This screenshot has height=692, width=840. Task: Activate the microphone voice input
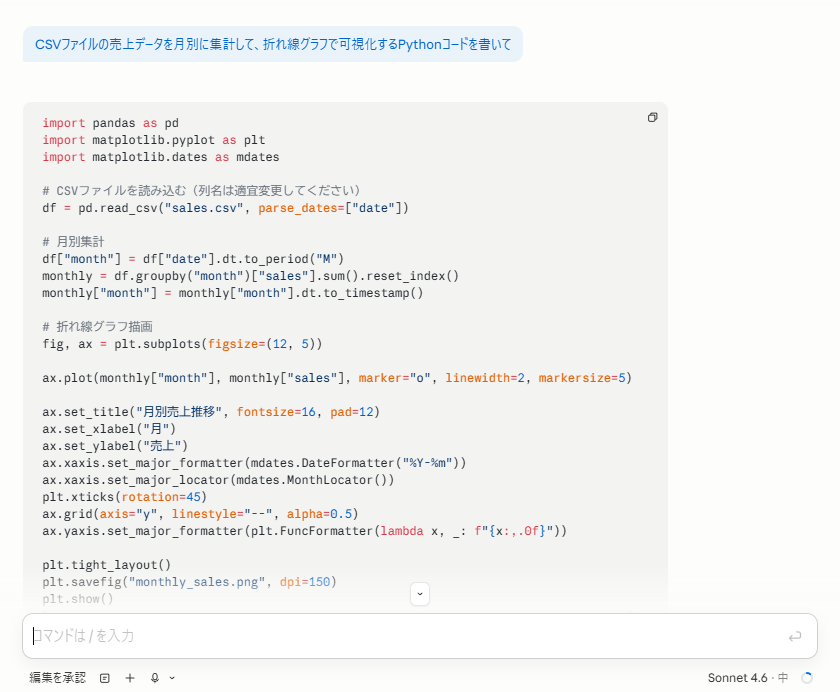(154, 678)
